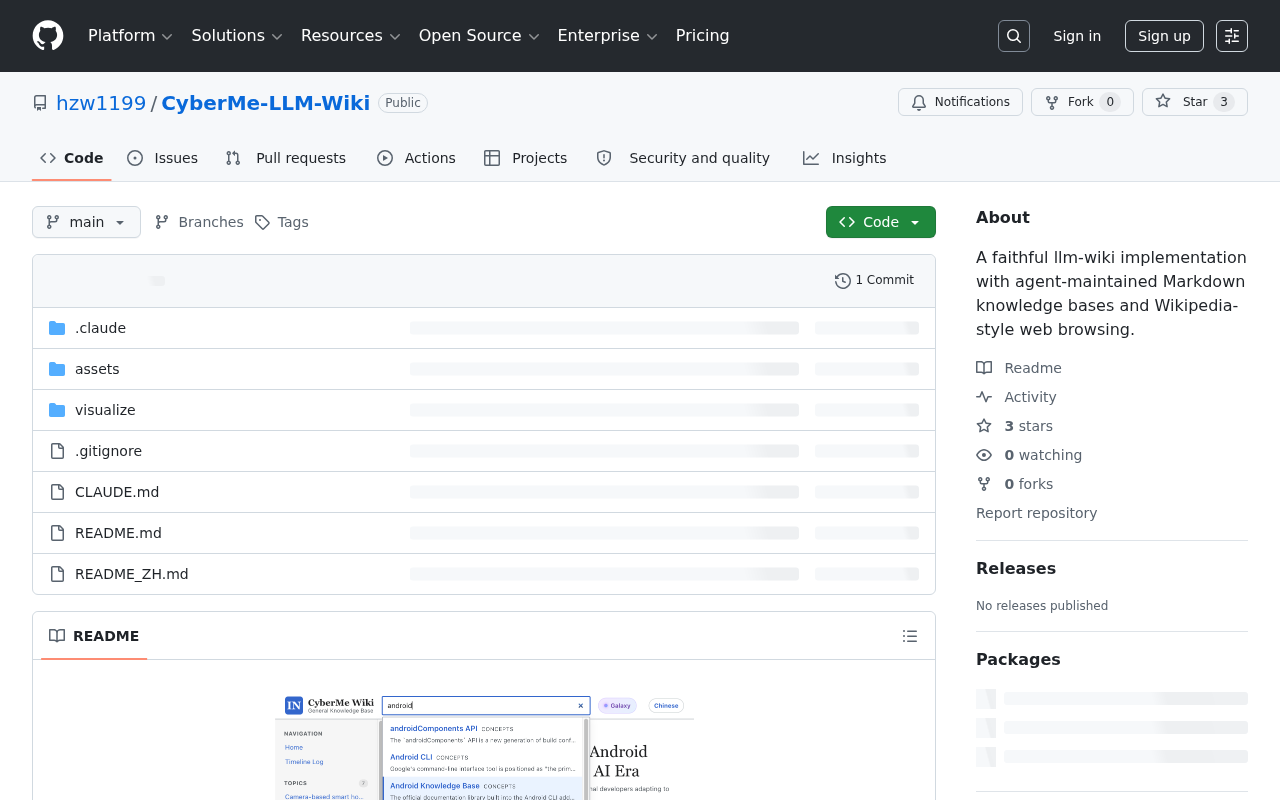
Task: Click the README_ZH.md file icon
Action: (57, 574)
